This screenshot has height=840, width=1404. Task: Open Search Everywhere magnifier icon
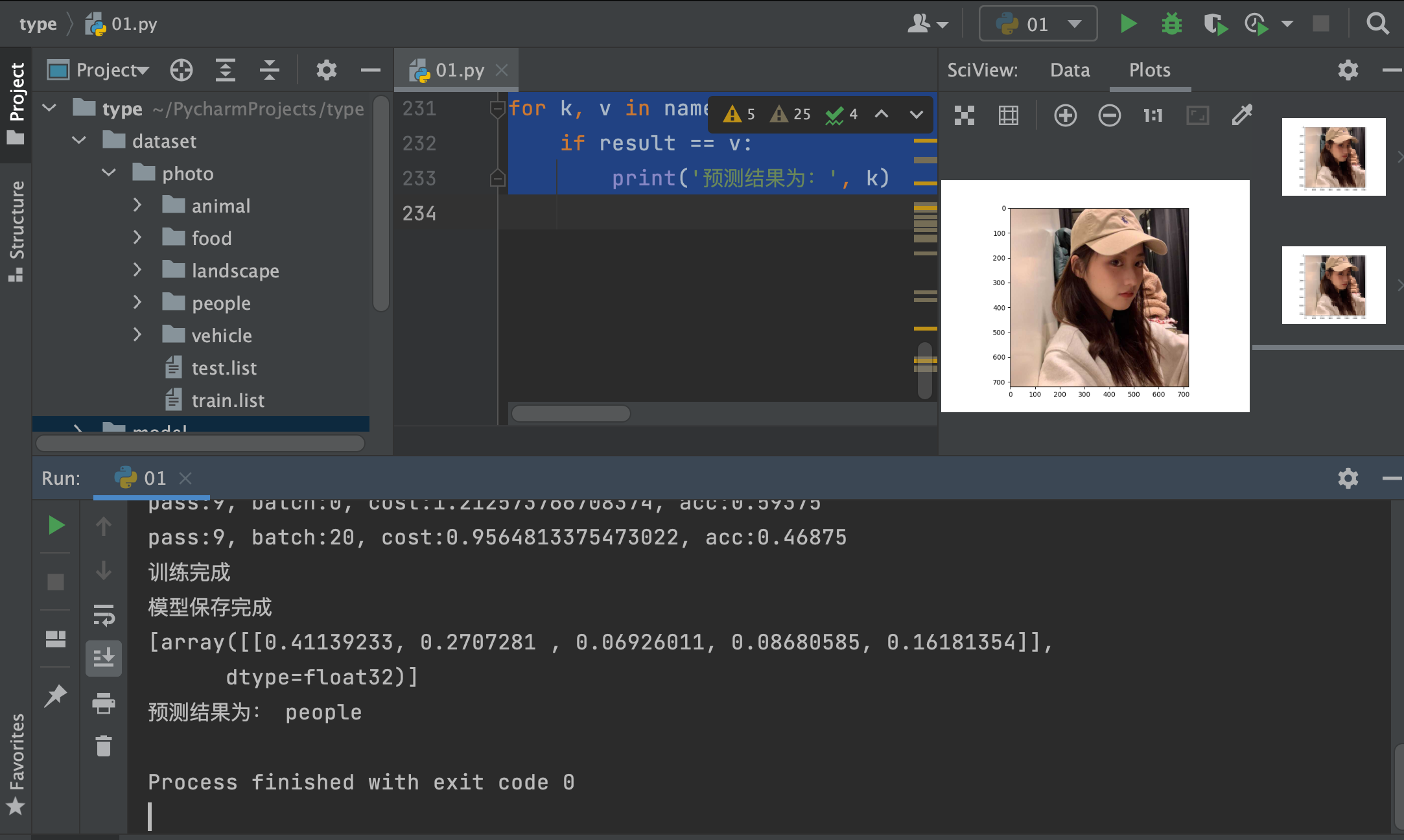(1377, 24)
